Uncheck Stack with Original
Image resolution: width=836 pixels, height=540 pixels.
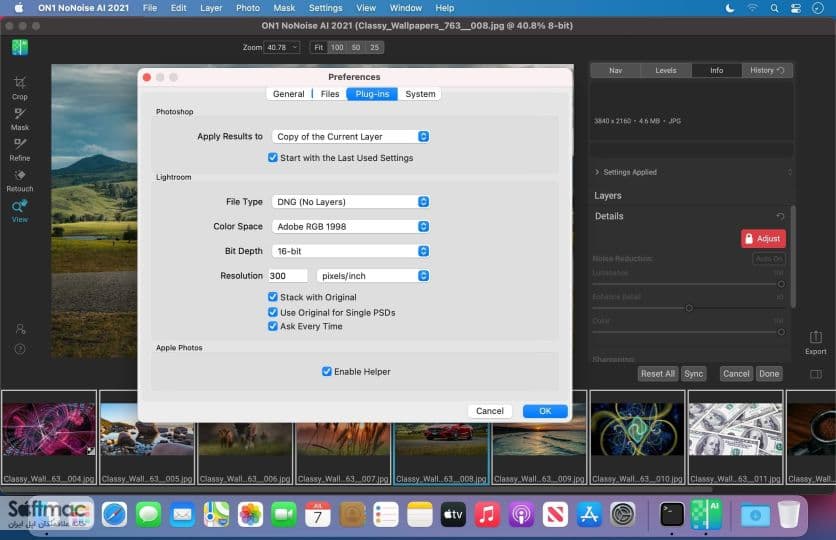pos(272,297)
